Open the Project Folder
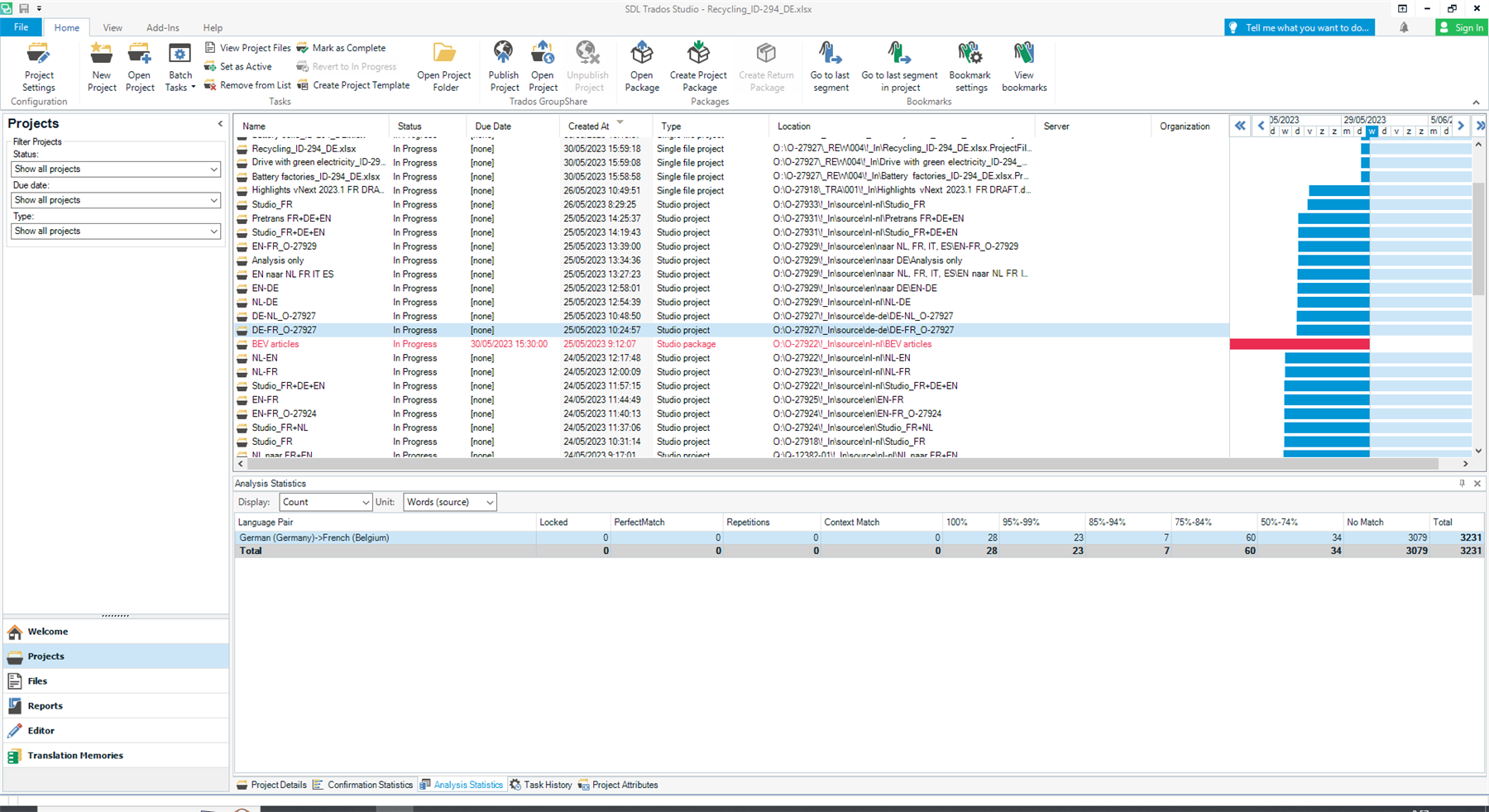The width and height of the screenshot is (1489, 812). [444, 66]
